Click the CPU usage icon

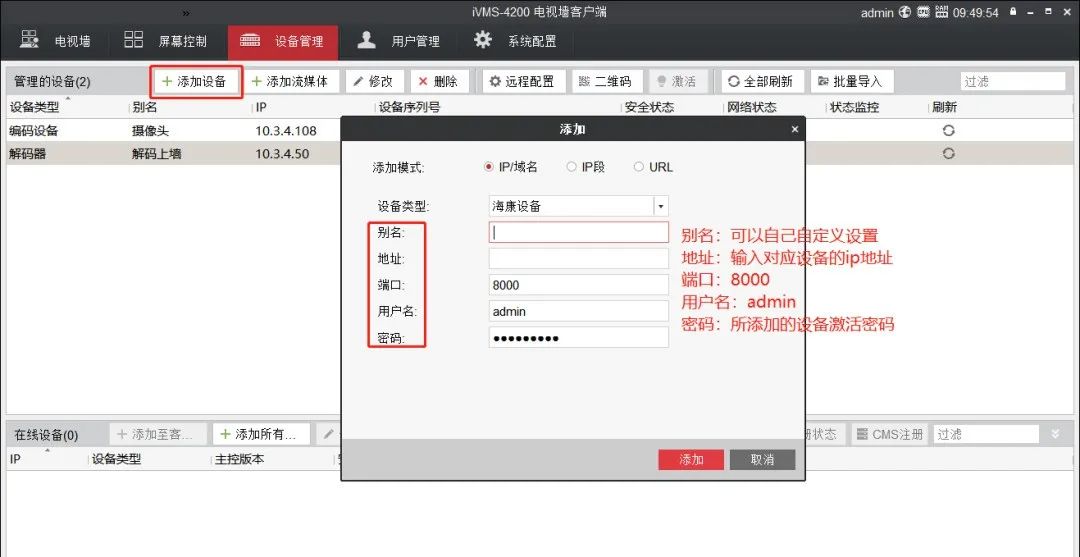point(923,12)
